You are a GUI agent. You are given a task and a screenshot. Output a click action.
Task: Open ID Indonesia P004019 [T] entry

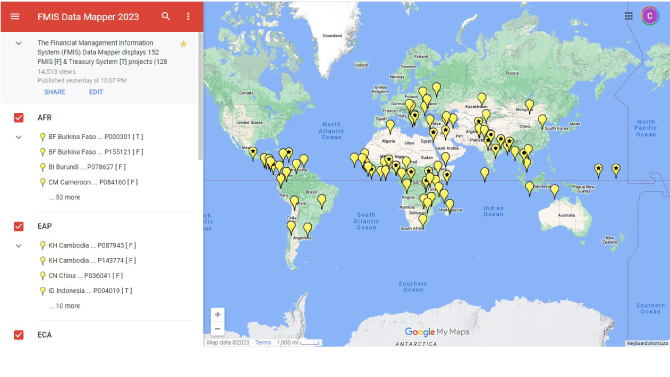click(x=90, y=291)
